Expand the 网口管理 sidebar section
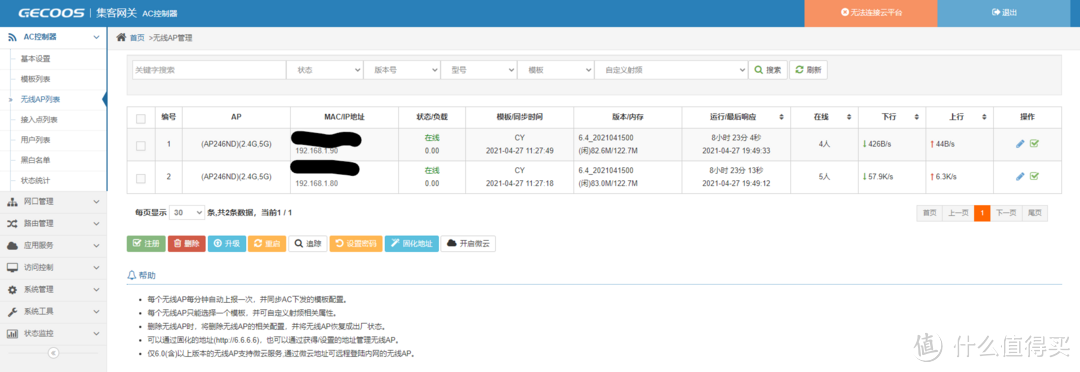Image resolution: width=1080 pixels, height=372 pixels. point(96,201)
